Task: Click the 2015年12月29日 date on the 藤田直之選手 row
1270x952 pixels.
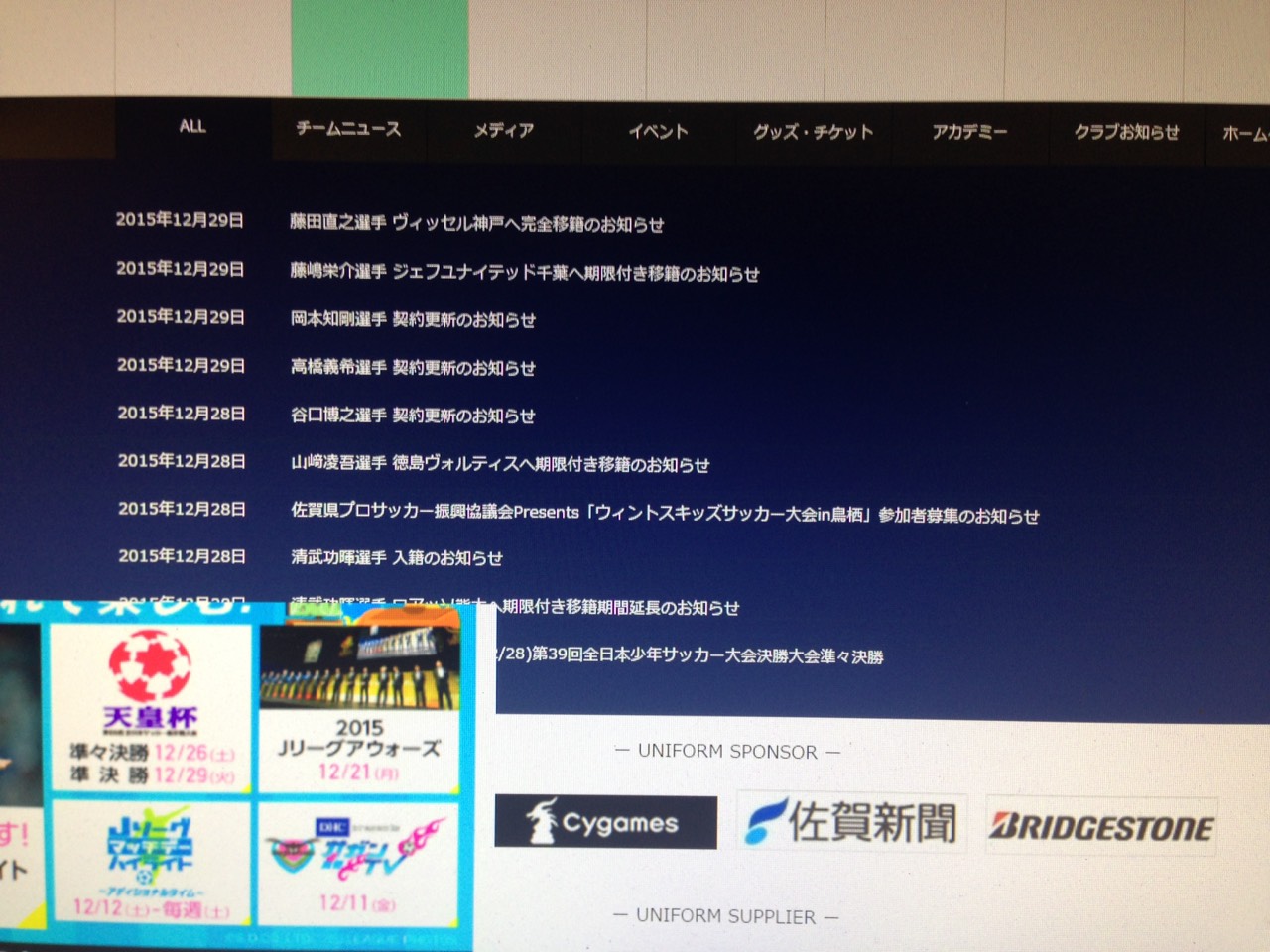Action: (x=180, y=220)
